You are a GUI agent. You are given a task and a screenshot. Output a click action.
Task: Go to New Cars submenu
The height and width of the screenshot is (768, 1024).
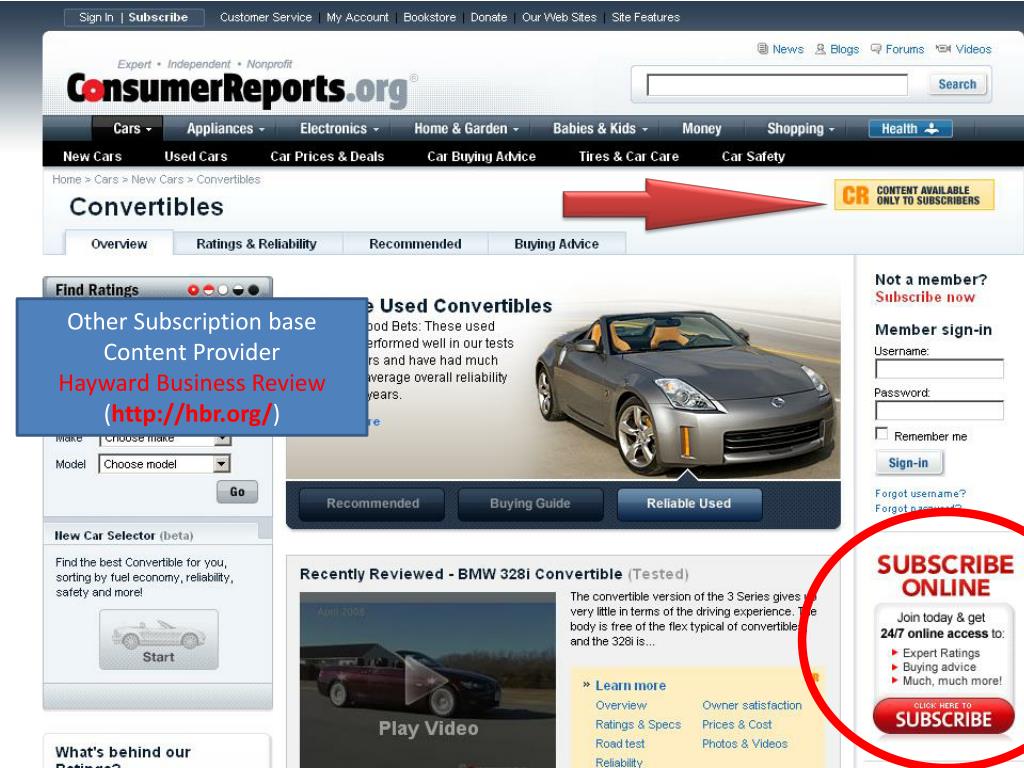[x=92, y=157]
